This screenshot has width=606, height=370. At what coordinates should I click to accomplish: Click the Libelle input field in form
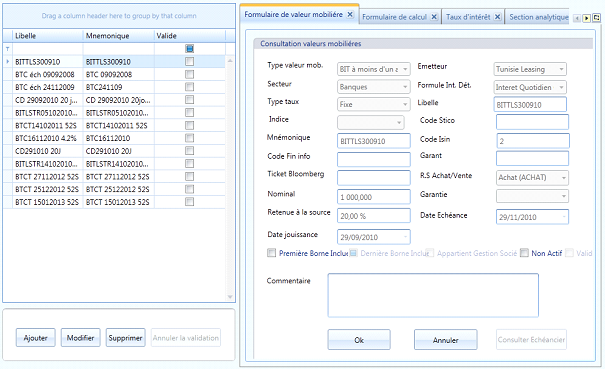point(530,105)
